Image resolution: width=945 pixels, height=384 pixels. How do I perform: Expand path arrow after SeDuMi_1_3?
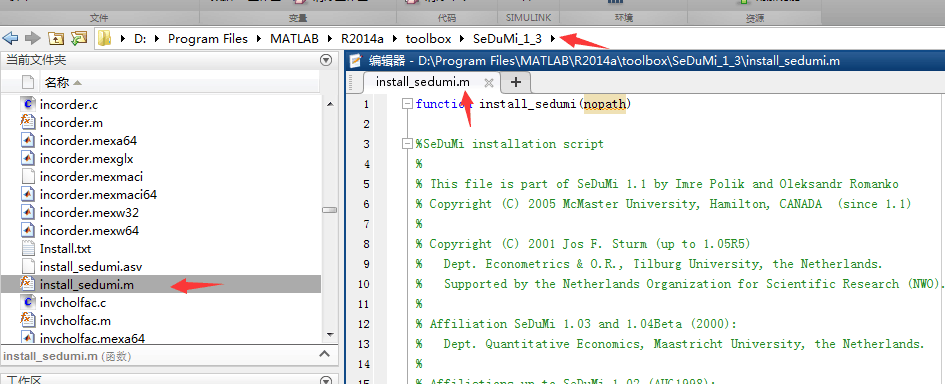(553, 39)
